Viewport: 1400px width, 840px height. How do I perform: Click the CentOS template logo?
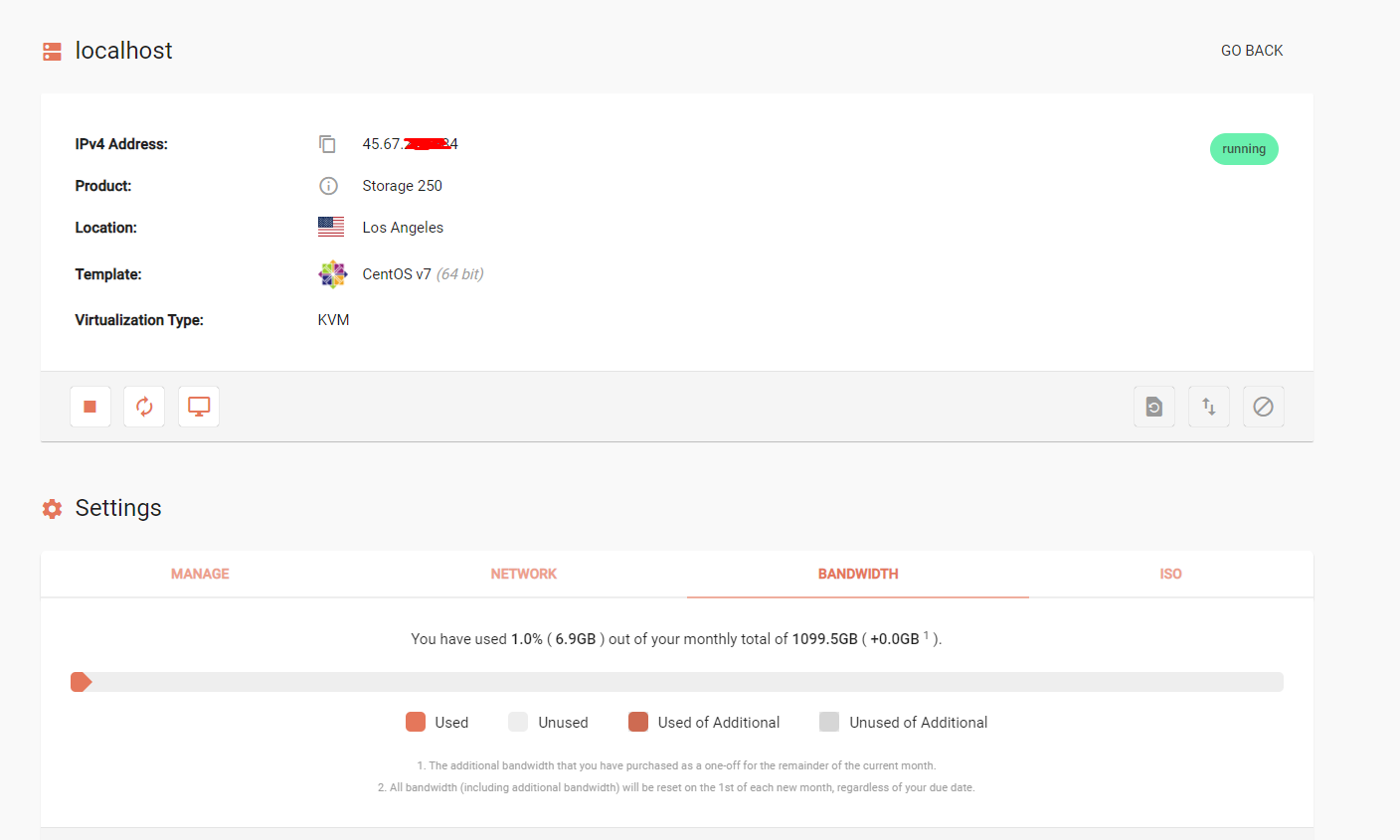(x=332, y=274)
